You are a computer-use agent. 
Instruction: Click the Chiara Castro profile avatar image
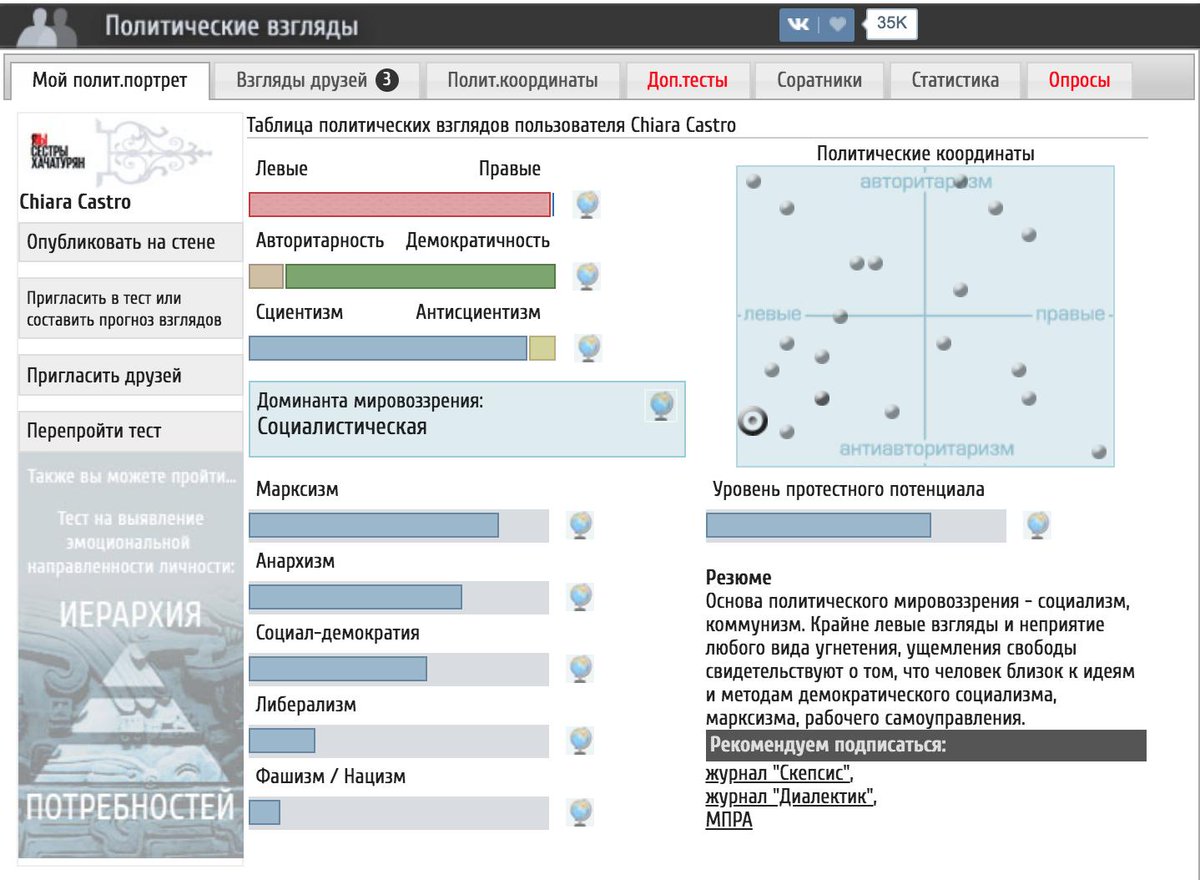pos(130,151)
